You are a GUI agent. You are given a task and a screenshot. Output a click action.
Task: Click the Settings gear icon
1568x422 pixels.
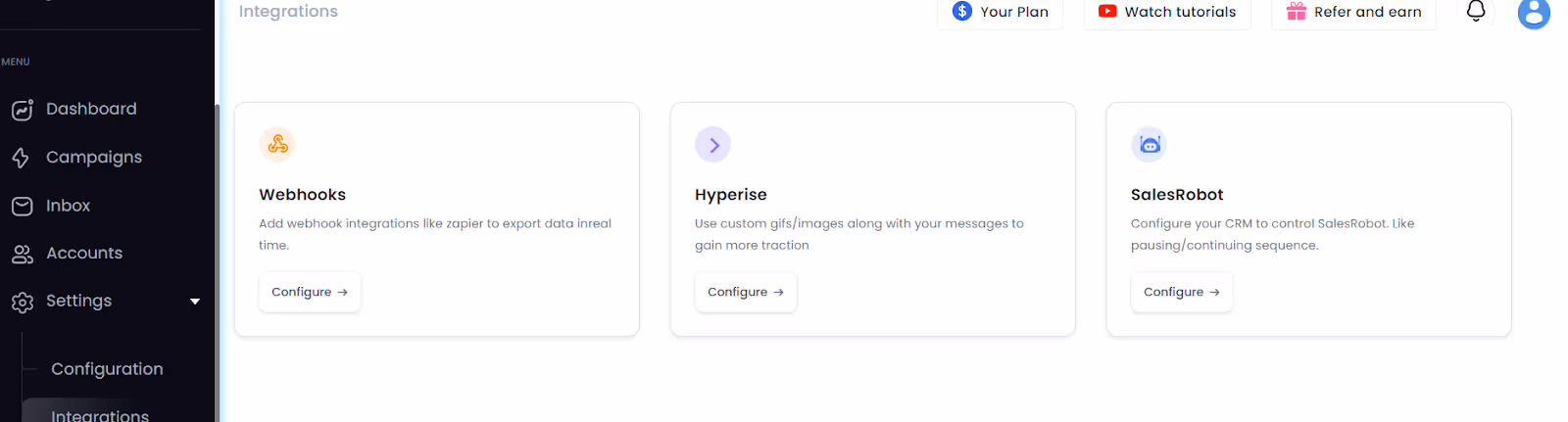coord(23,302)
